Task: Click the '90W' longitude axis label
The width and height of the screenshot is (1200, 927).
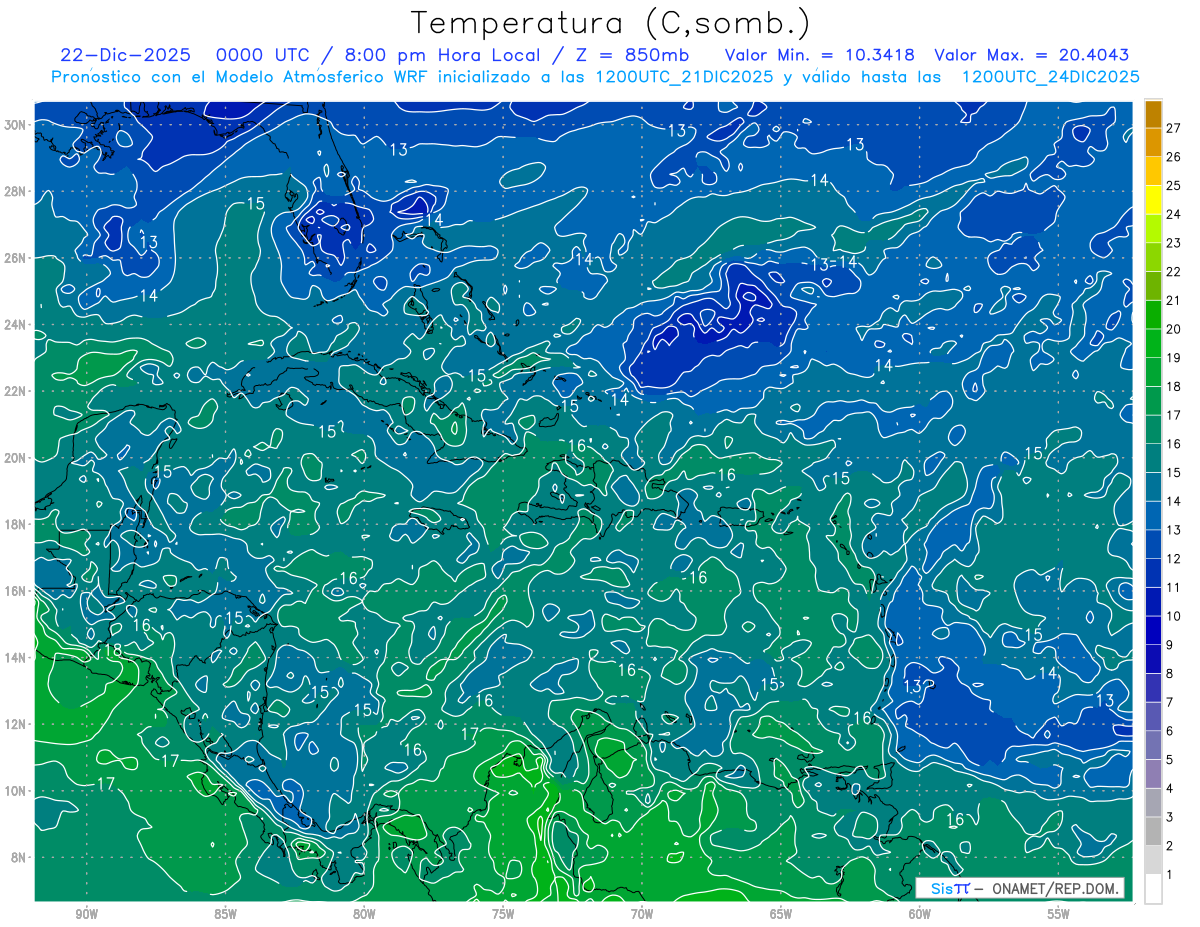Action: (x=86, y=914)
